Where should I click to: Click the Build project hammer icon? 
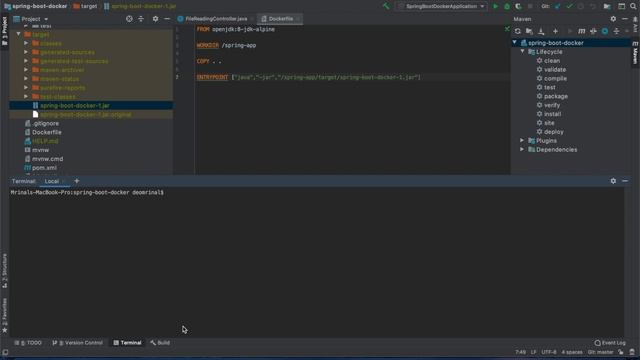click(386, 6)
